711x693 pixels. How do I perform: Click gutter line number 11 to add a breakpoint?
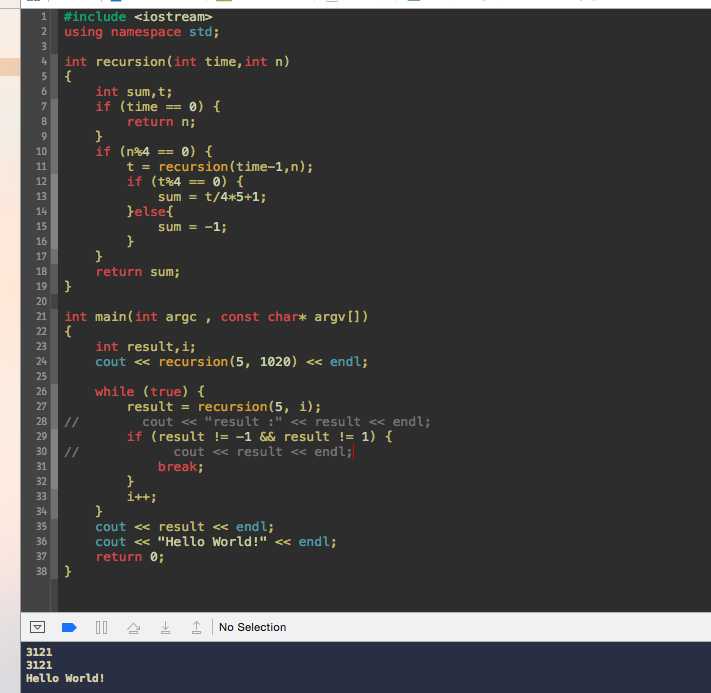click(x=41, y=166)
